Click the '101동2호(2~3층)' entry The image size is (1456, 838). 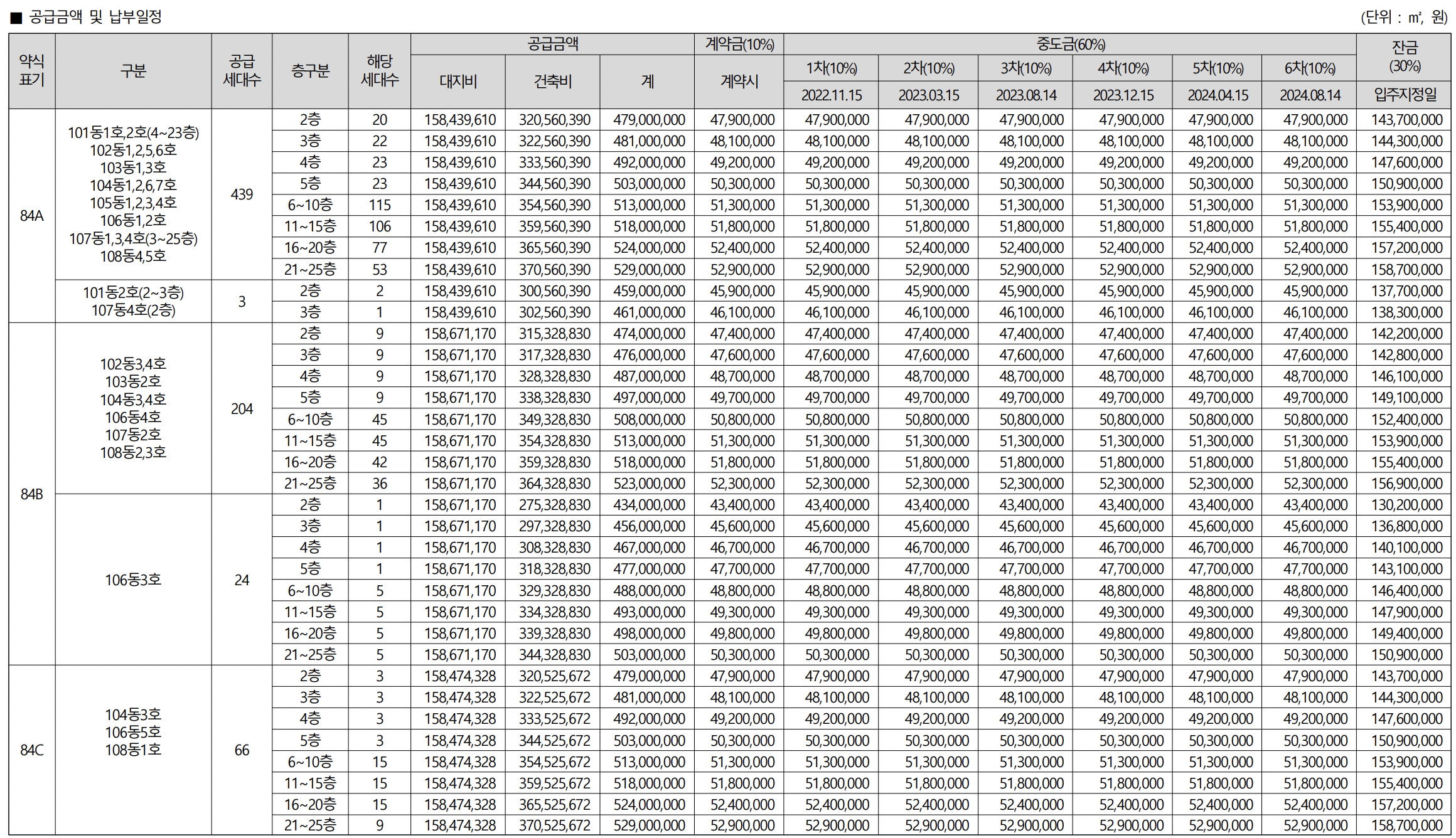(133, 293)
